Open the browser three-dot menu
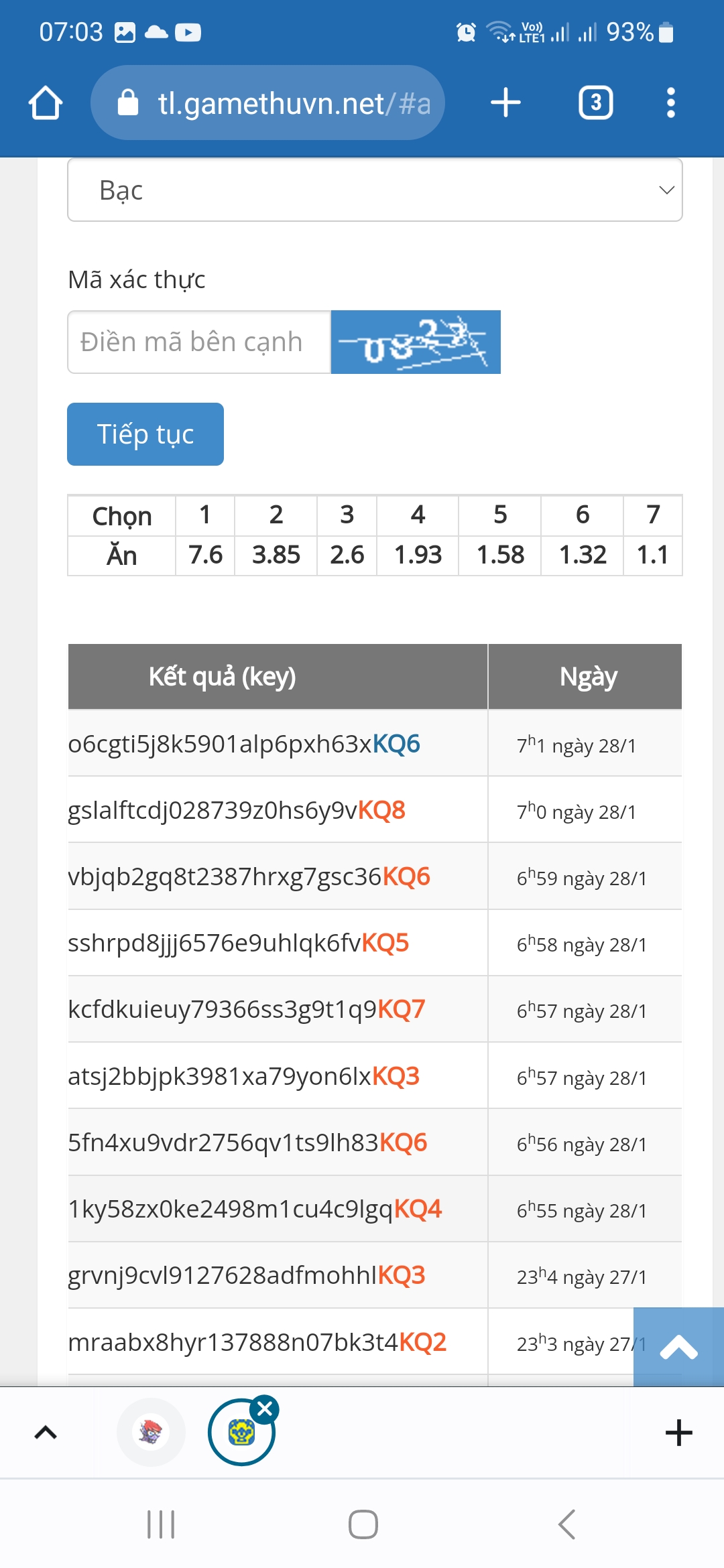724x1568 pixels. click(x=670, y=103)
